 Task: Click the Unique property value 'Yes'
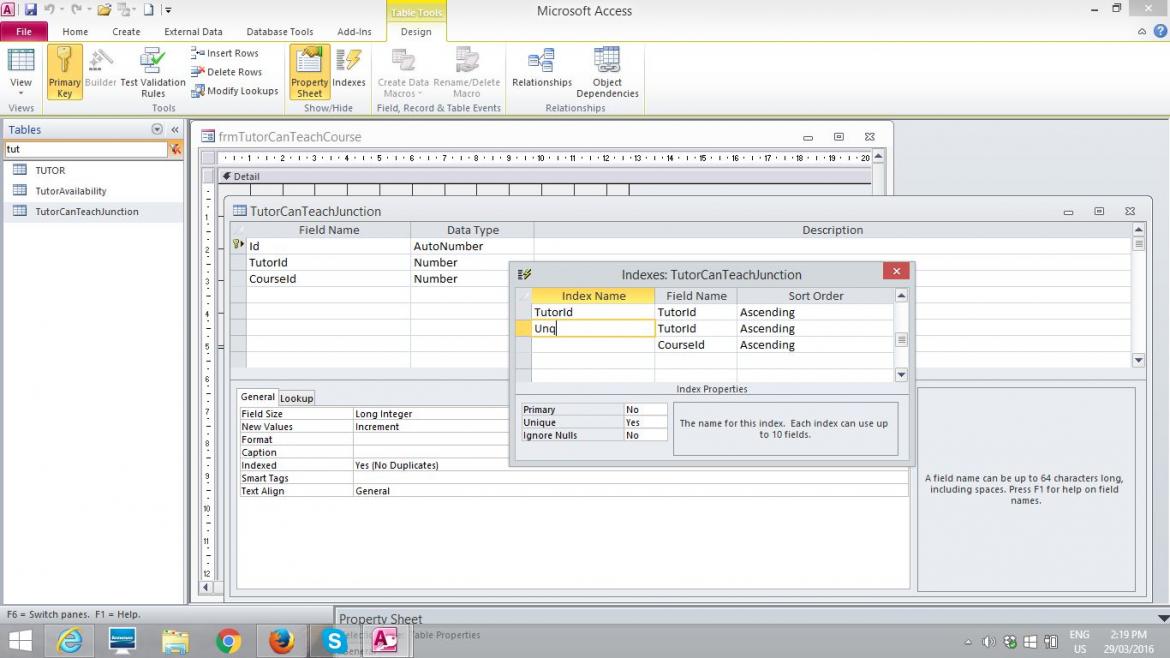click(645, 422)
